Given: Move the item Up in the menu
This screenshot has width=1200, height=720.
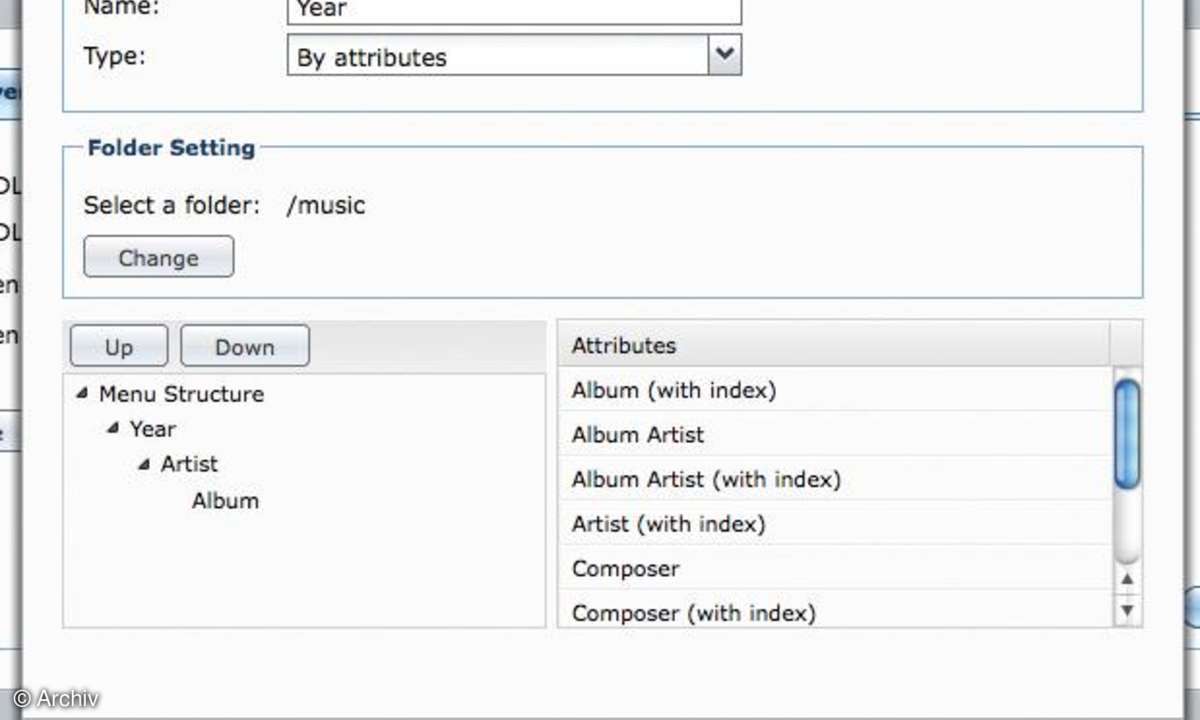Looking at the screenshot, I should pyautogui.click(x=118, y=347).
